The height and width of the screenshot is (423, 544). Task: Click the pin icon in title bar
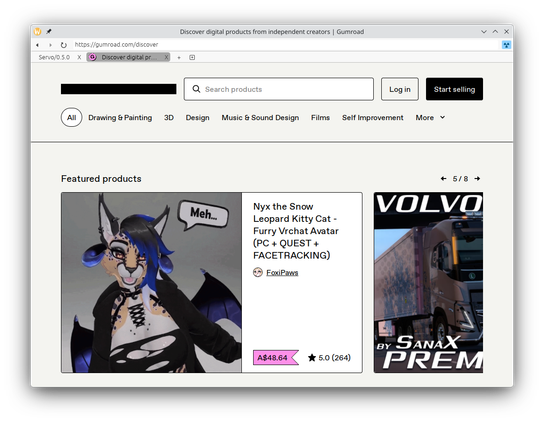pos(49,32)
